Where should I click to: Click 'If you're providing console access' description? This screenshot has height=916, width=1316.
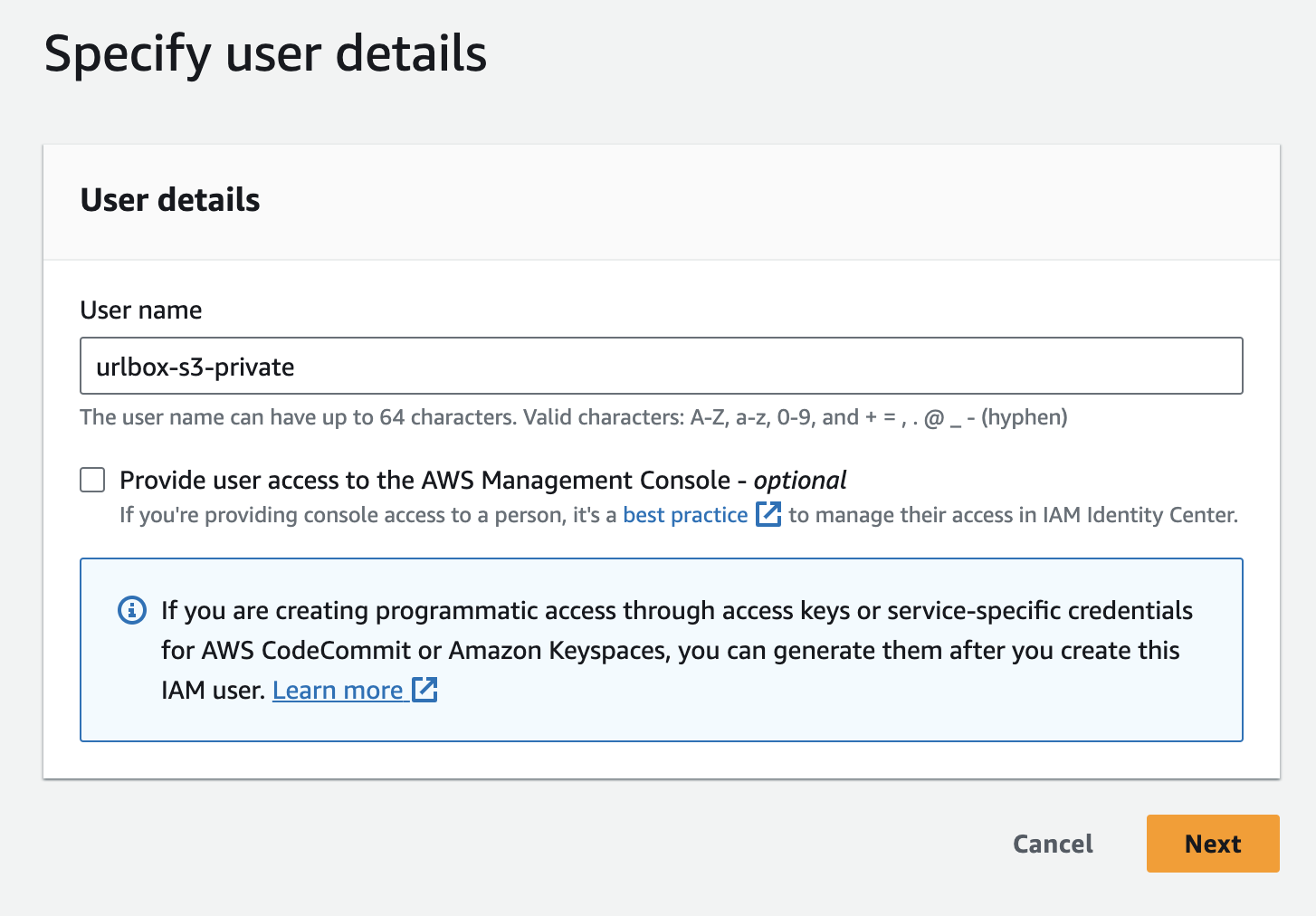pyautogui.click(x=367, y=515)
